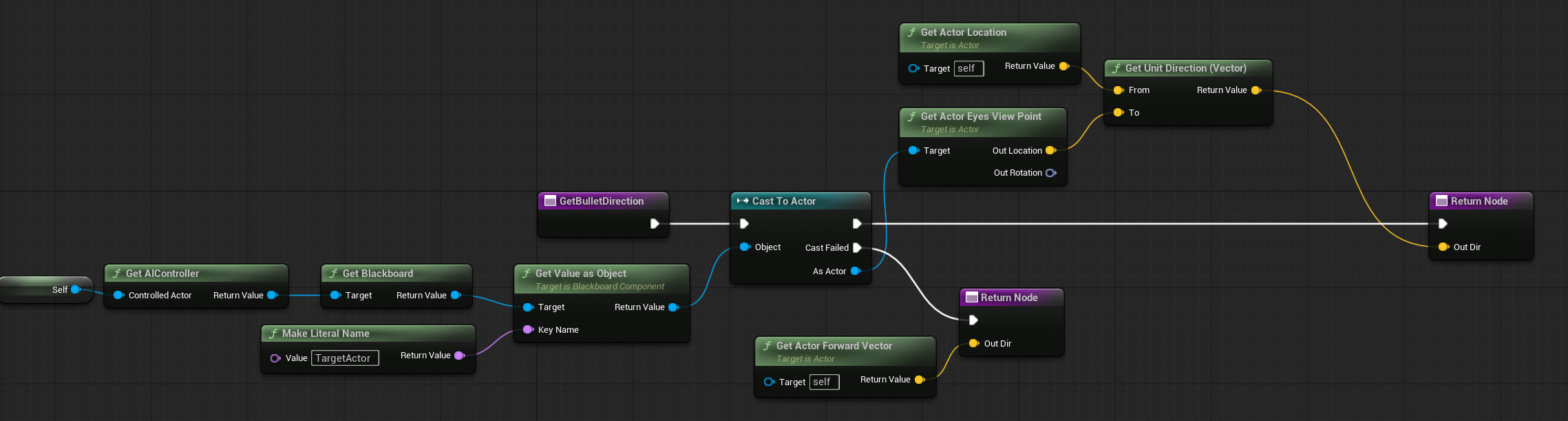The image size is (1568, 421).
Task: Click the Get Unit Direction Return Value pin
Action: click(x=1256, y=90)
